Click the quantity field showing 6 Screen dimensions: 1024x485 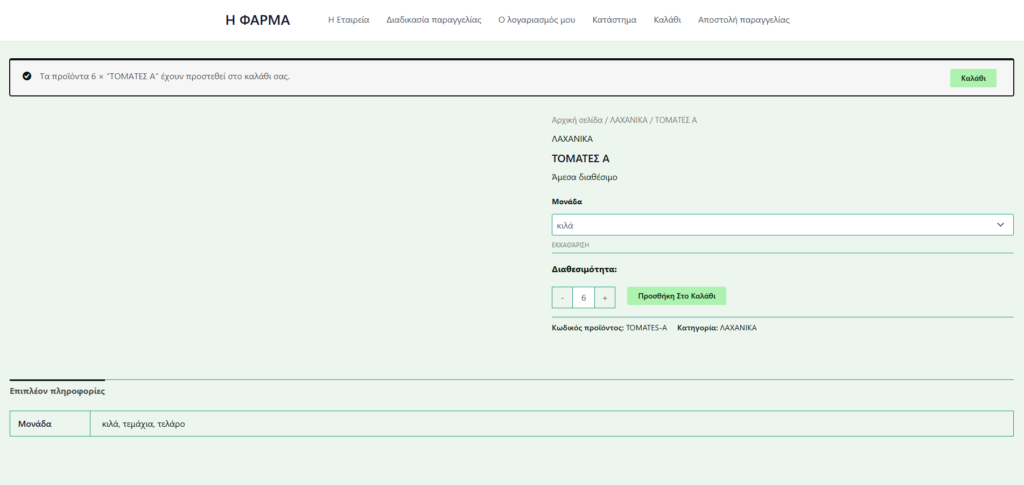click(583, 298)
